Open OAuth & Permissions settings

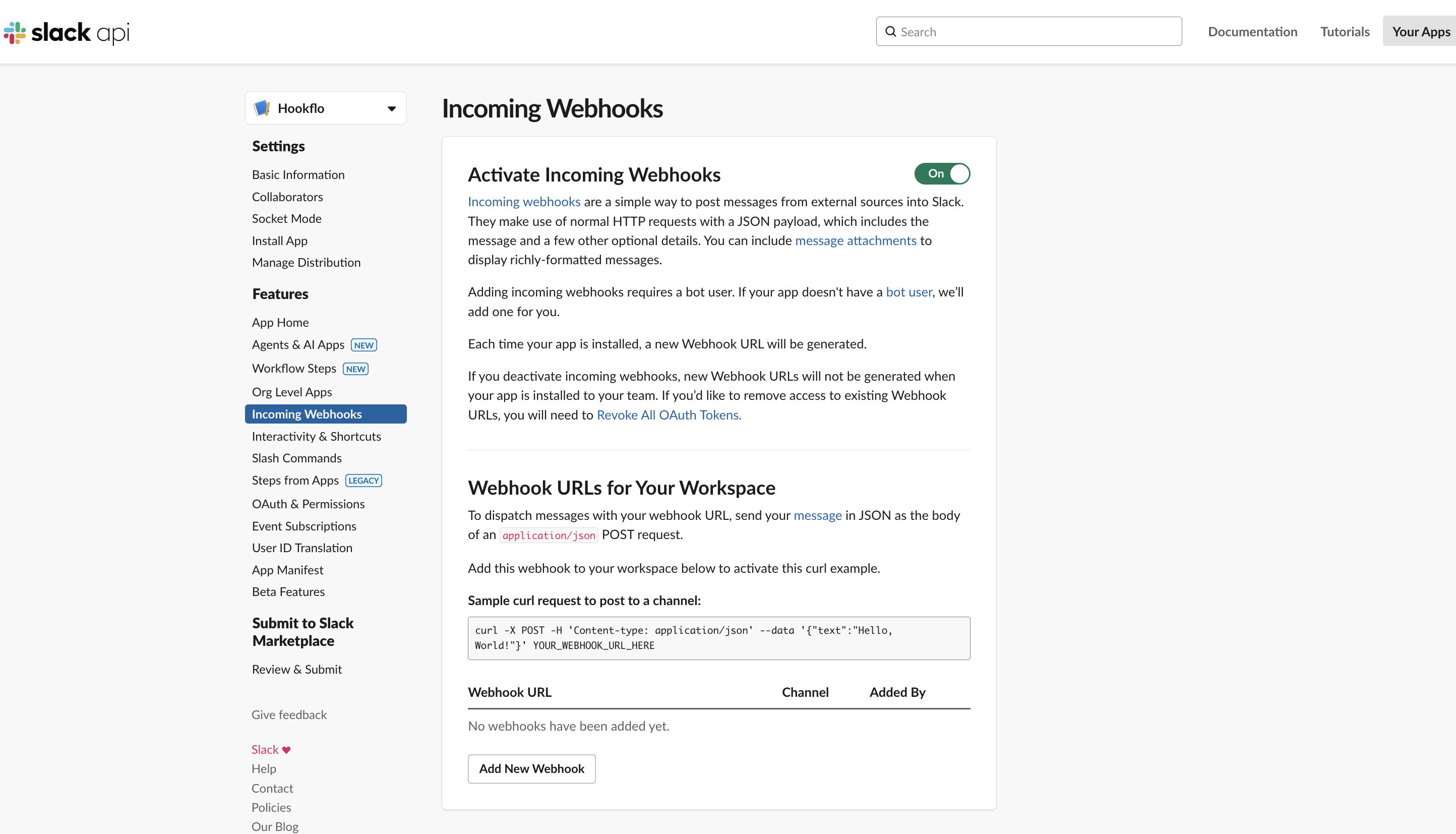[x=308, y=504]
